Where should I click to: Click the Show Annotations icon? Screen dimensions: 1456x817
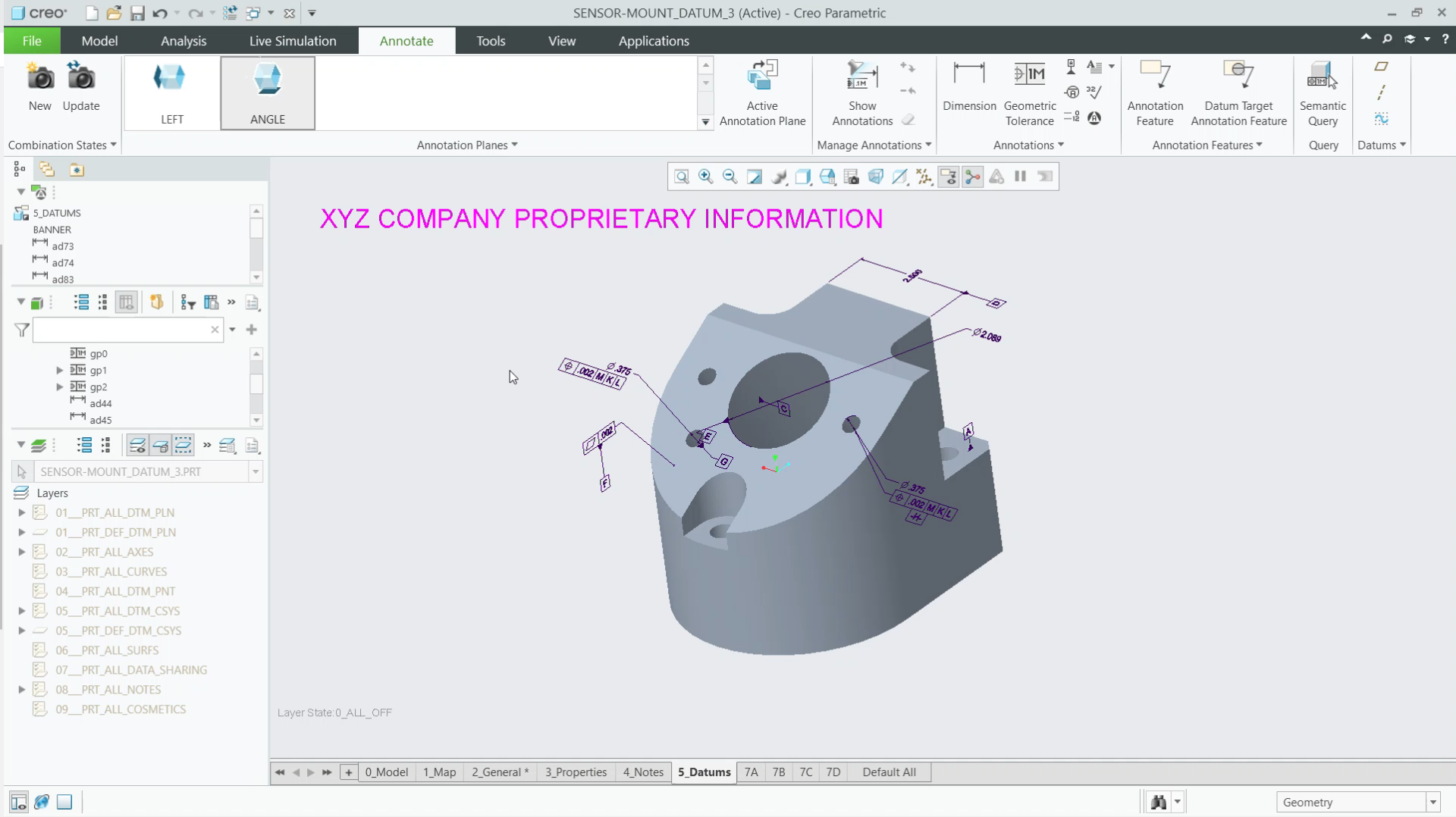click(x=862, y=76)
